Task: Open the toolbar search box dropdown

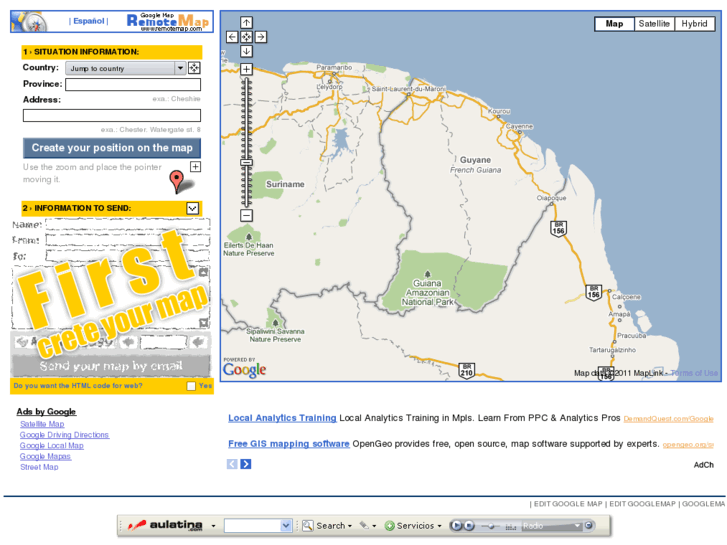Action: [286, 526]
